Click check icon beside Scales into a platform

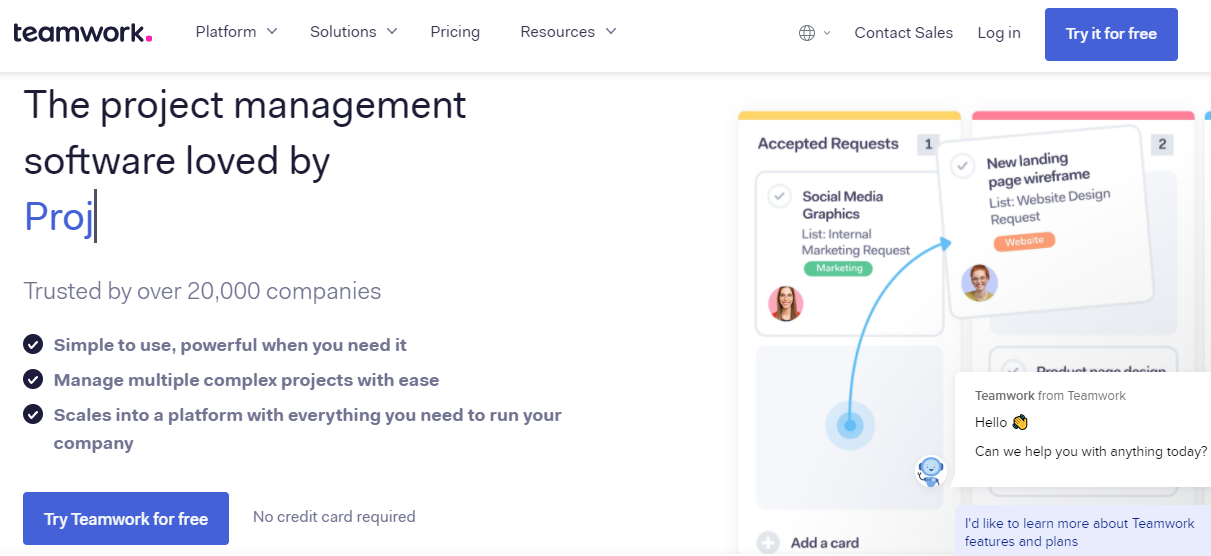pyautogui.click(x=33, y=414)
